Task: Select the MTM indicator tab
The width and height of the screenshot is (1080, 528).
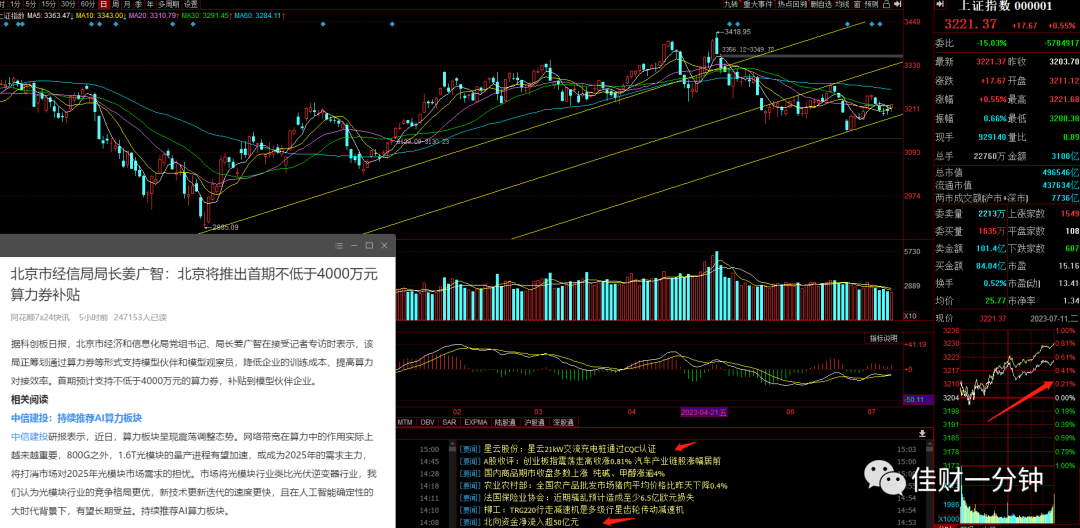Action: coord(404,422)
